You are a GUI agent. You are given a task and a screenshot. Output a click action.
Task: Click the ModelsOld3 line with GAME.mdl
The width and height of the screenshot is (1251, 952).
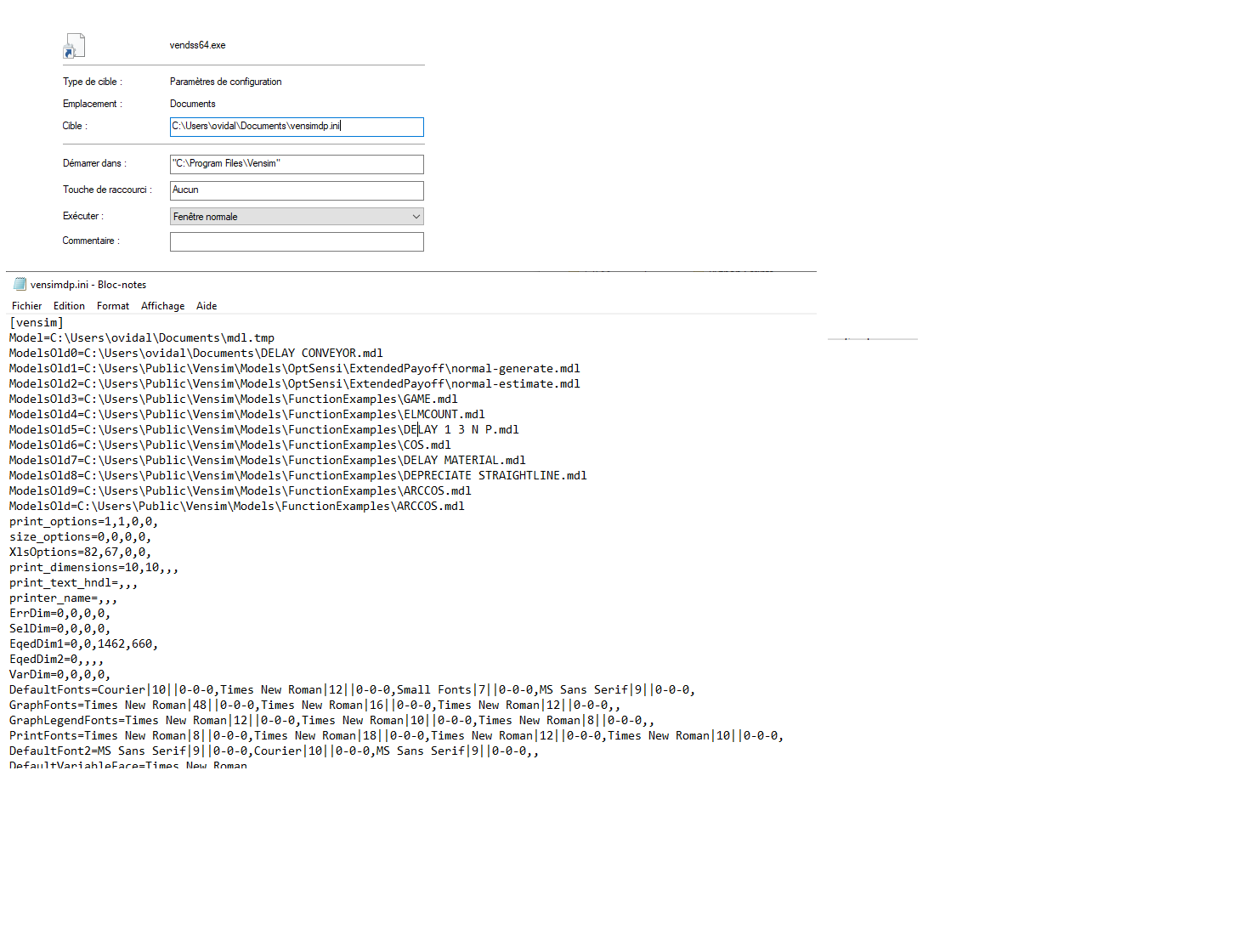click(x=234, y=399)
